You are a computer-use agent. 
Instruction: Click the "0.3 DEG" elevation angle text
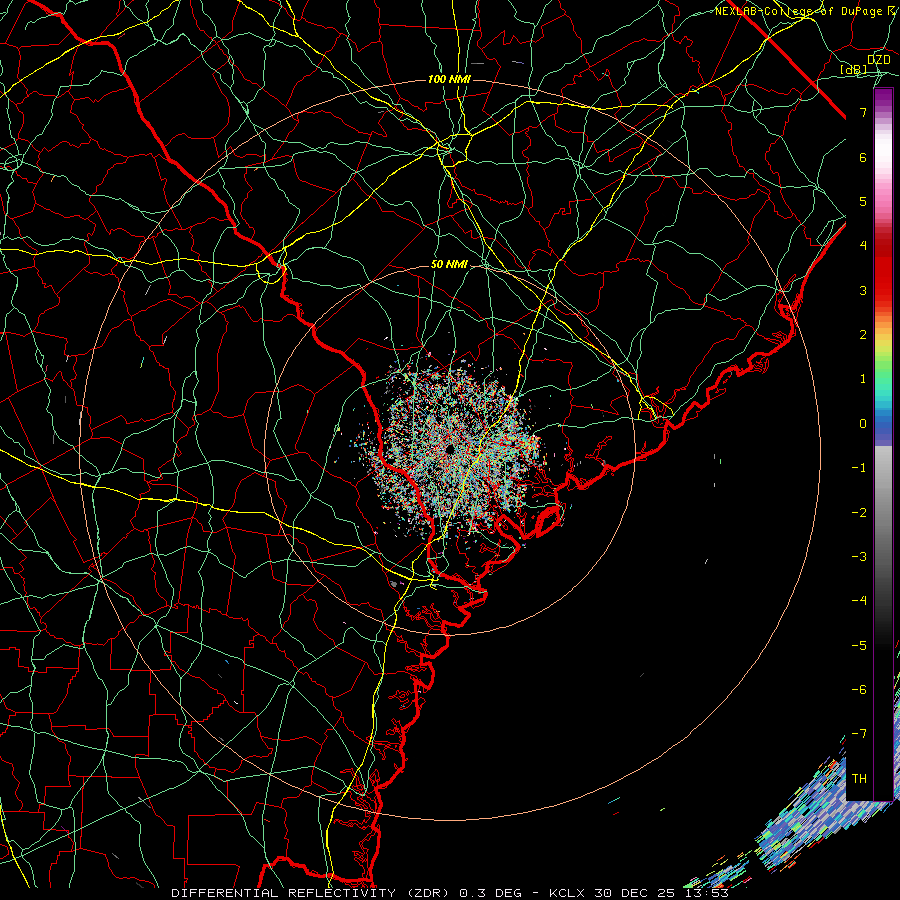pyautogui.click(x=491, y=893)
